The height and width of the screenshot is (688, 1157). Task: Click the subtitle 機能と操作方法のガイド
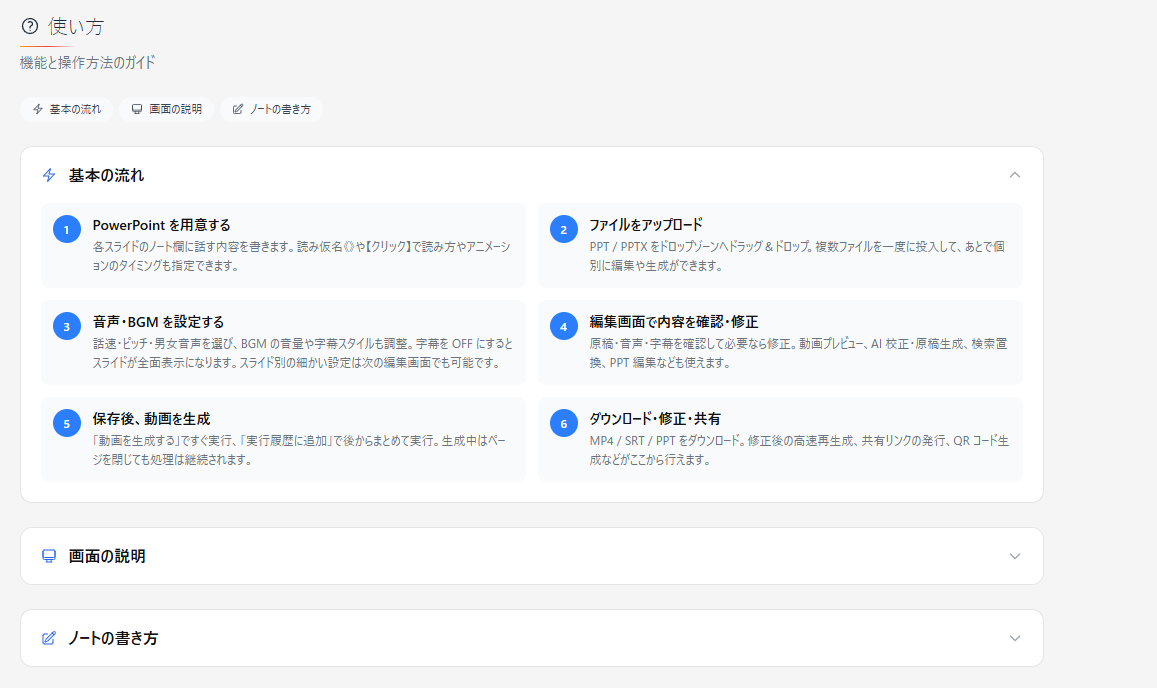point(88,63)
